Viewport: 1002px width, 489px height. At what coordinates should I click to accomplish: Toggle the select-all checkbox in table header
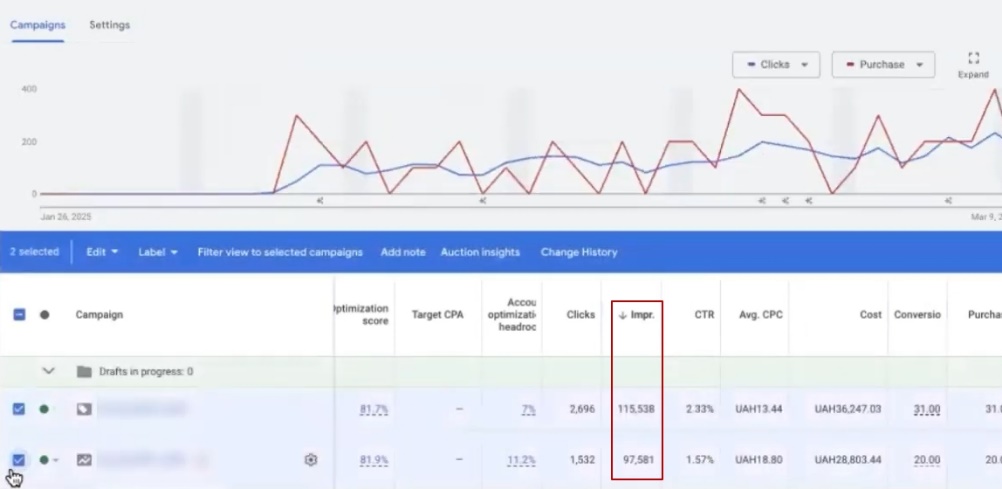coord(19,315)
